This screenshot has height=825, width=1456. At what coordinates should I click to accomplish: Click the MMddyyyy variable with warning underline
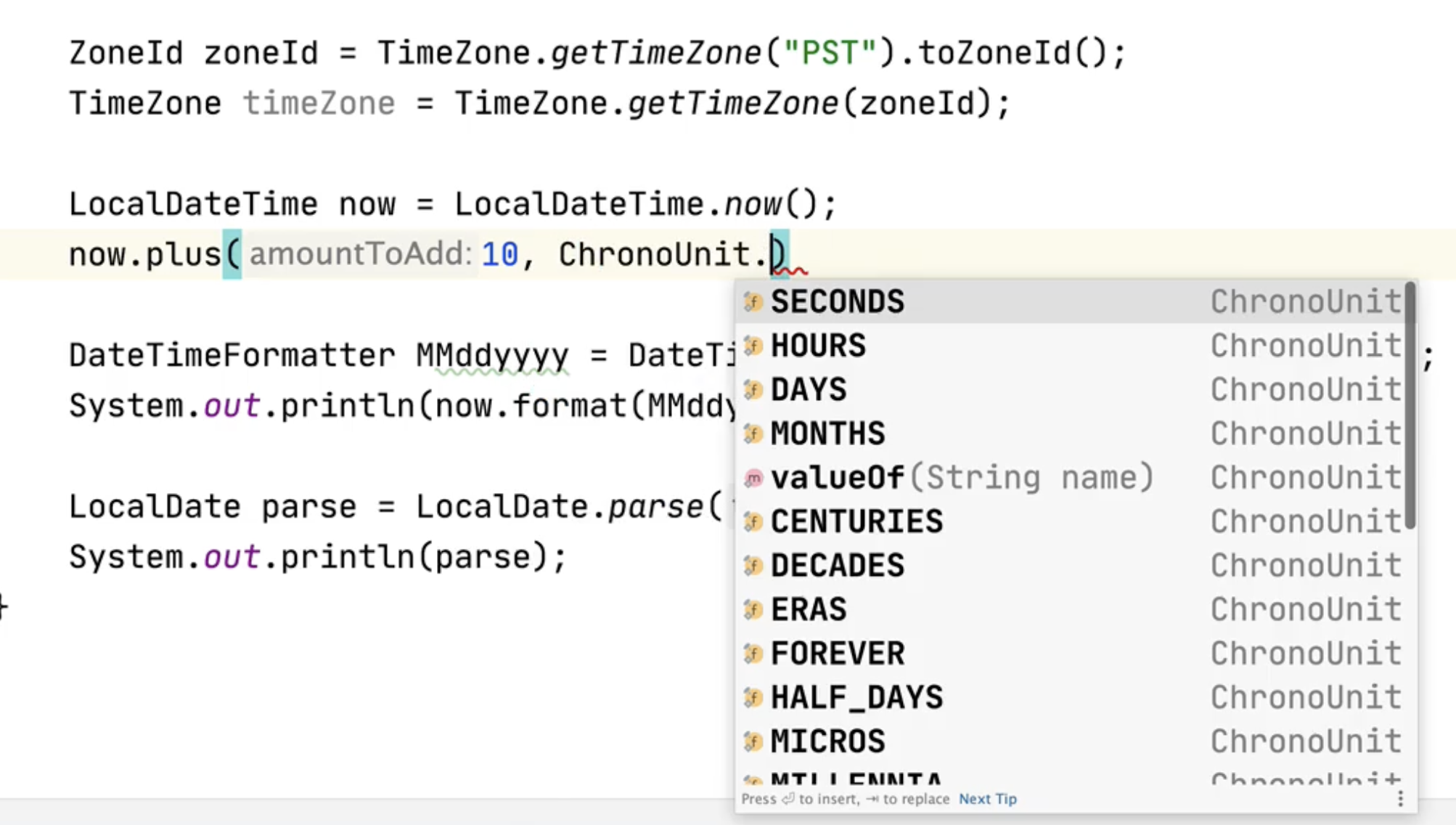coord(492,356)
